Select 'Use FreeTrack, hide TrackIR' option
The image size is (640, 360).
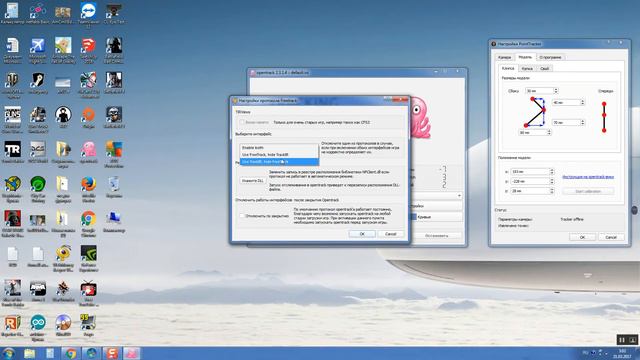click(279, 155)
